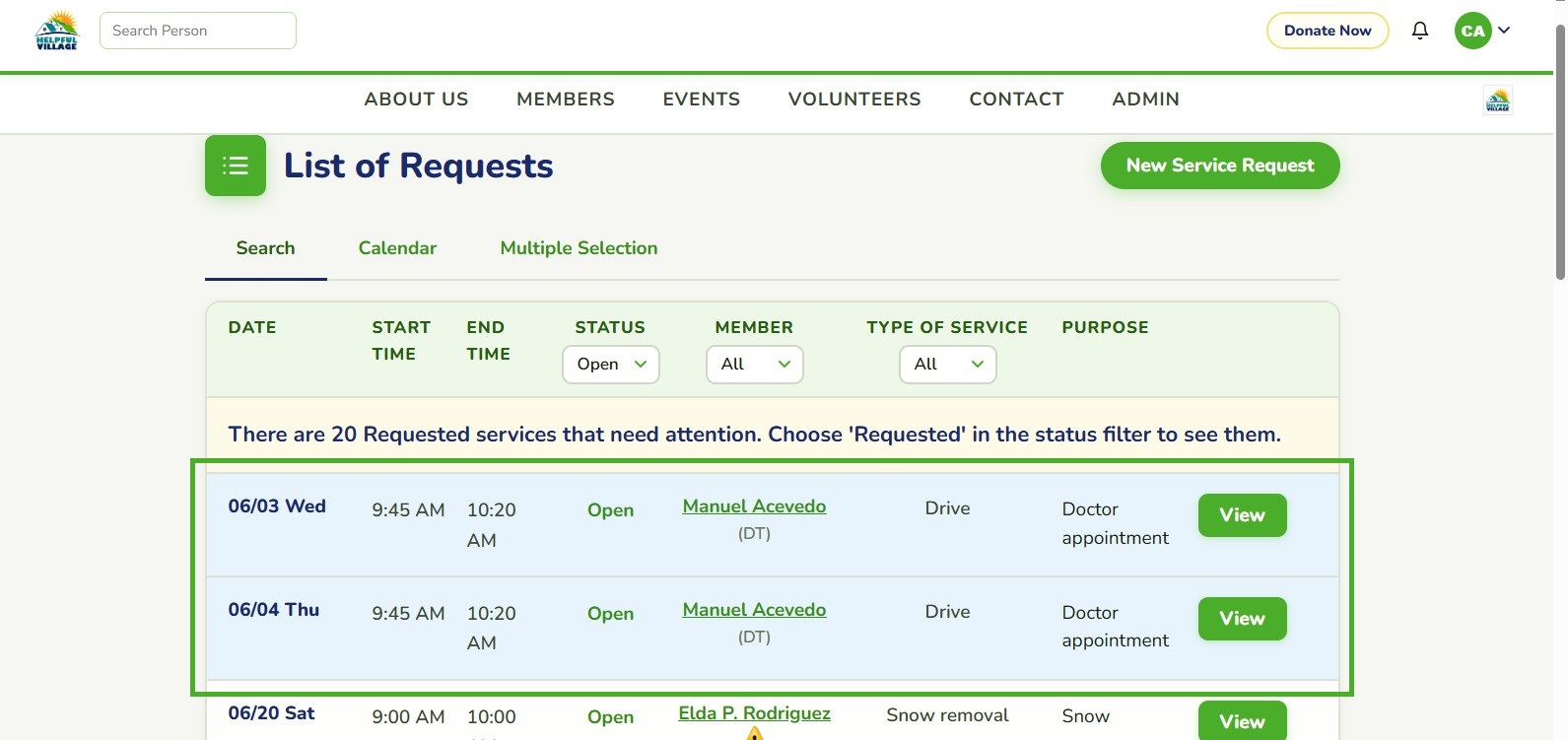Open the VOLUNTEERS menu item

coord(854,100)
